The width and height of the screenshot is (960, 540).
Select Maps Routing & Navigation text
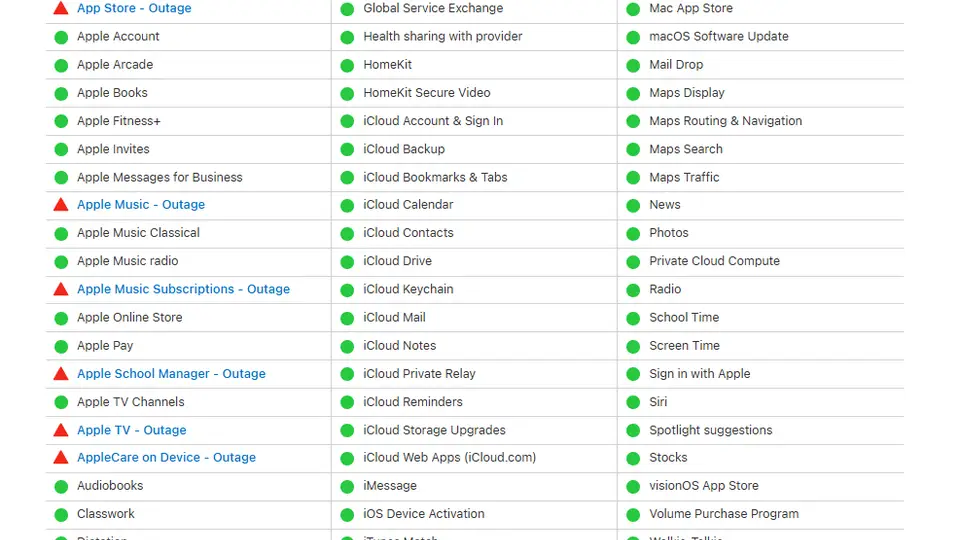coord(726,121)
